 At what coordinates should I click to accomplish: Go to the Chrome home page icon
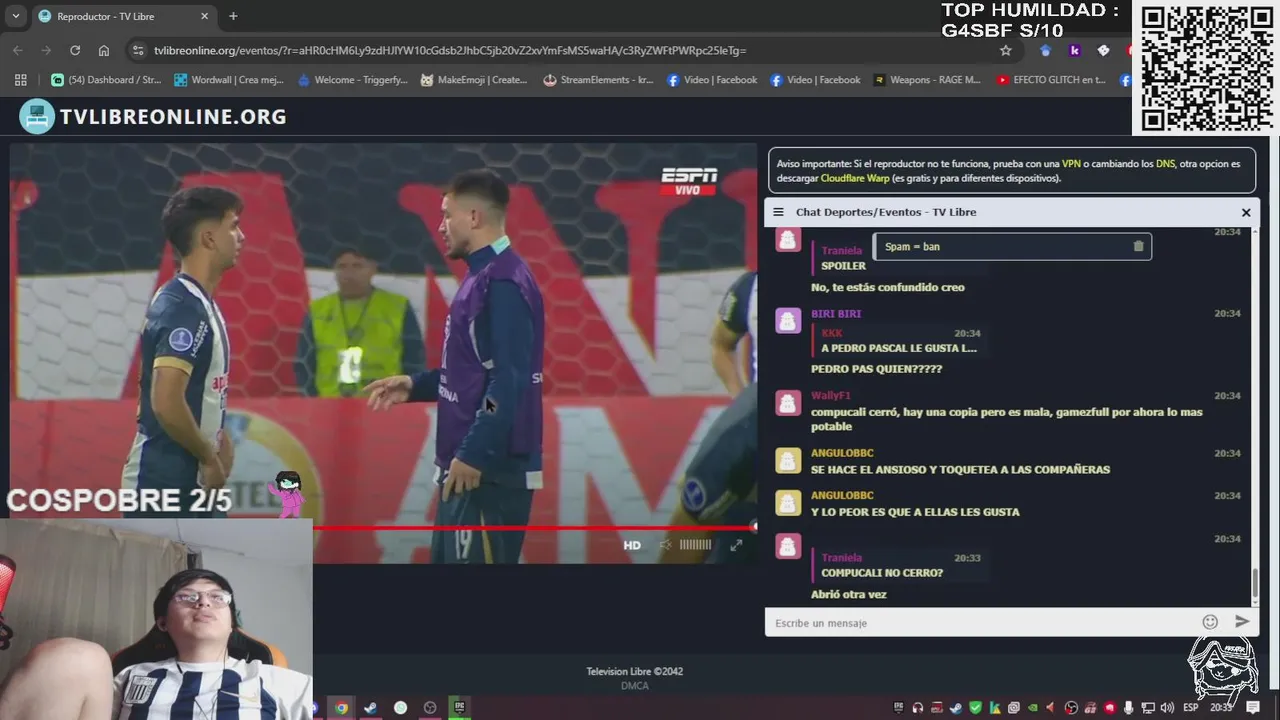(104, 50)
